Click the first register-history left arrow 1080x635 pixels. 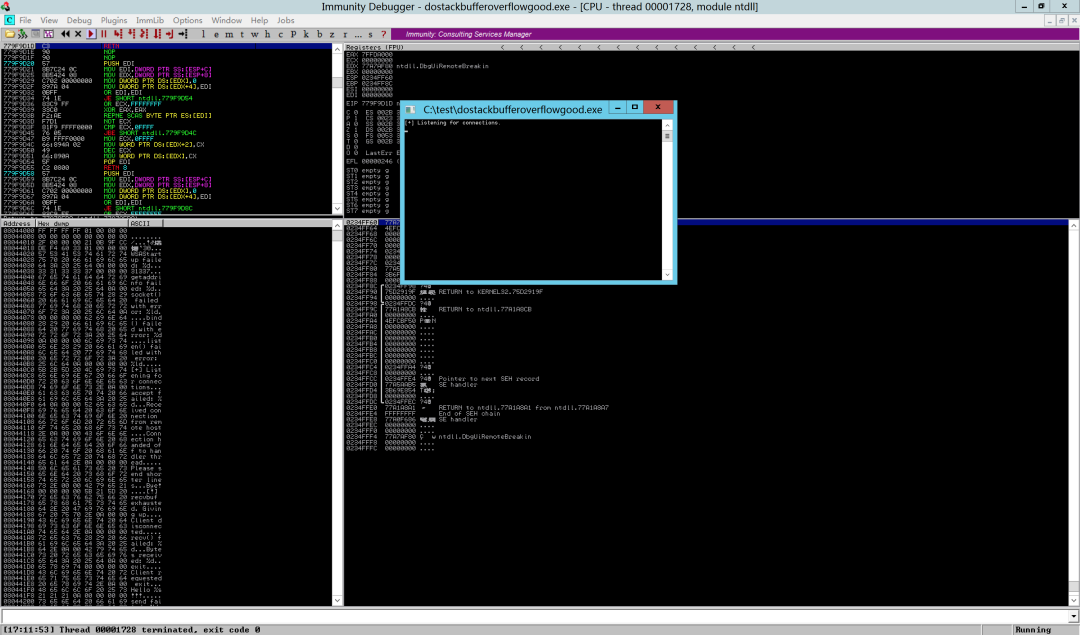pos(502,48)
